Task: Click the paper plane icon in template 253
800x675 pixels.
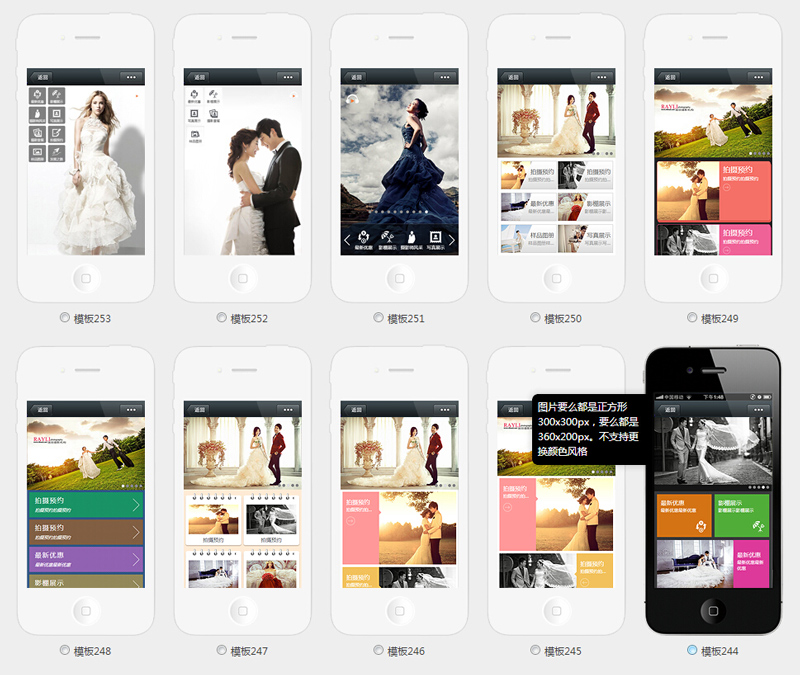Action: [57, 153]
